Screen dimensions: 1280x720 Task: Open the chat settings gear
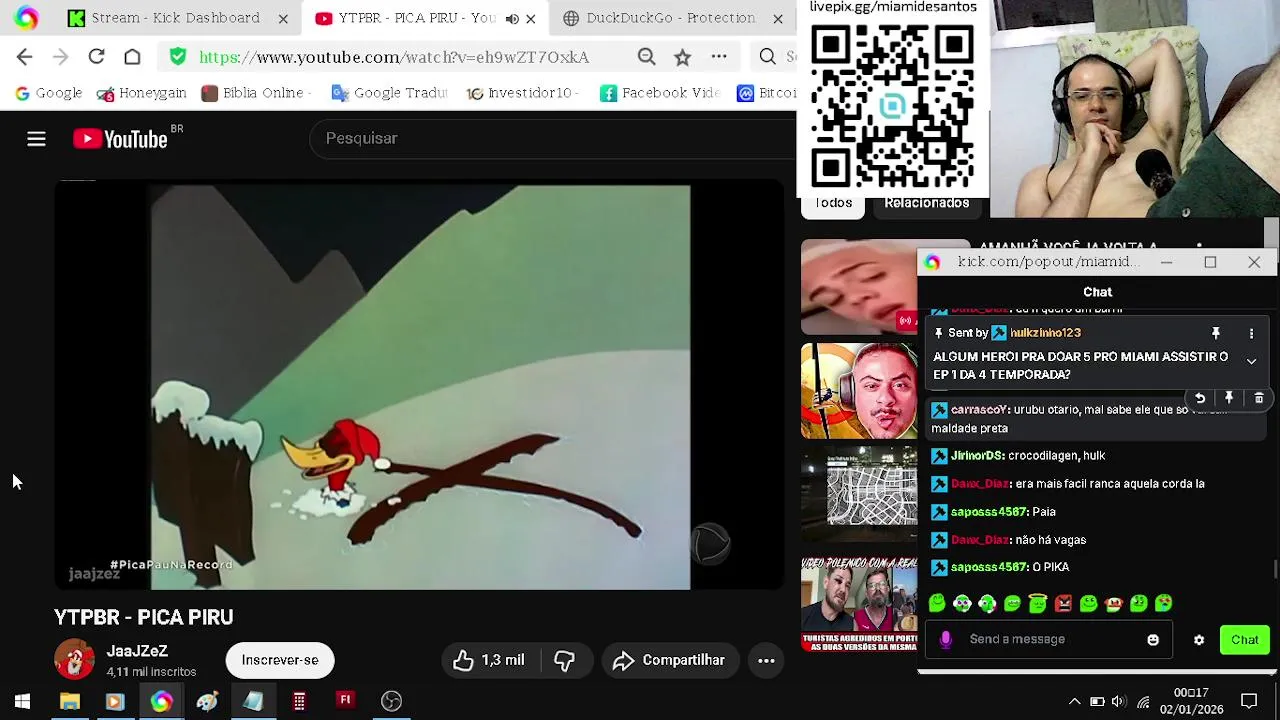pyautogui.click(x=1199, y=640)
